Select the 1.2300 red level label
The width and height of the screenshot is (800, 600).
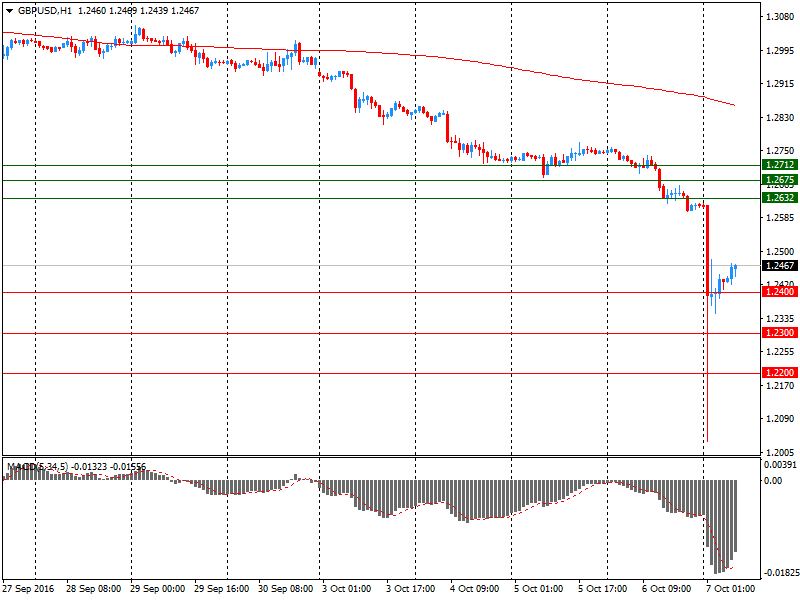tap(780, 333)
